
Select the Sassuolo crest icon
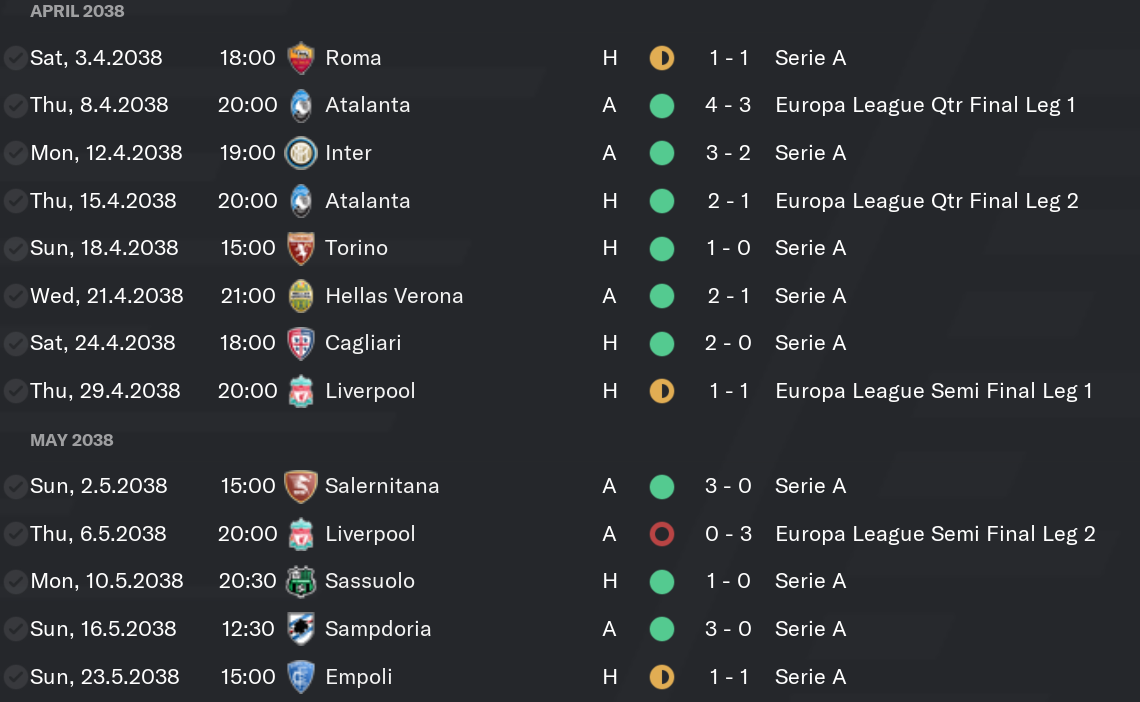pyautogui.click(x=301, y=581)
